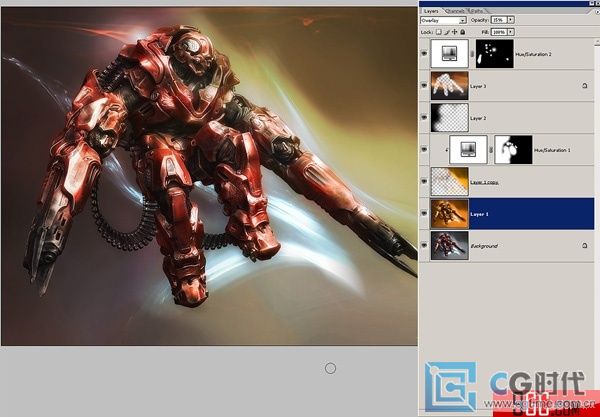600x417 pixels.
Task: Hide the Background layer eye icon
Action: pos(425,245)
